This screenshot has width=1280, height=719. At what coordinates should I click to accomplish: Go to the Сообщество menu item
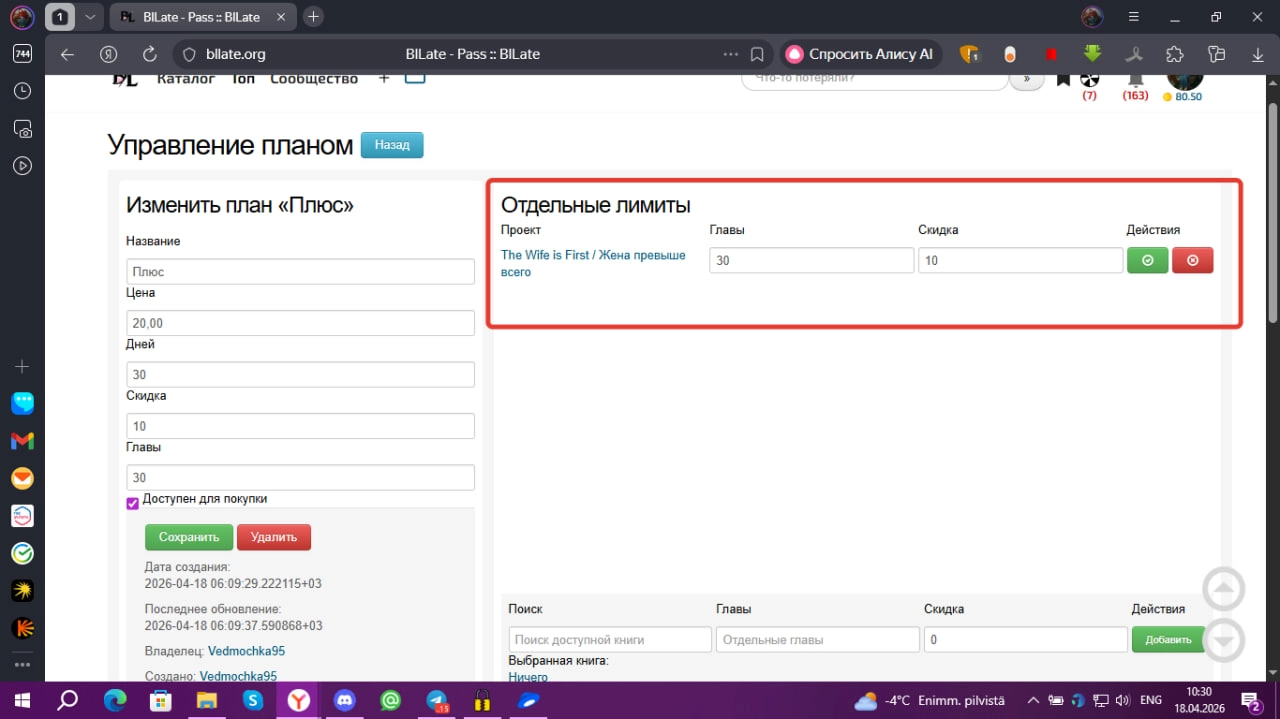314,78
